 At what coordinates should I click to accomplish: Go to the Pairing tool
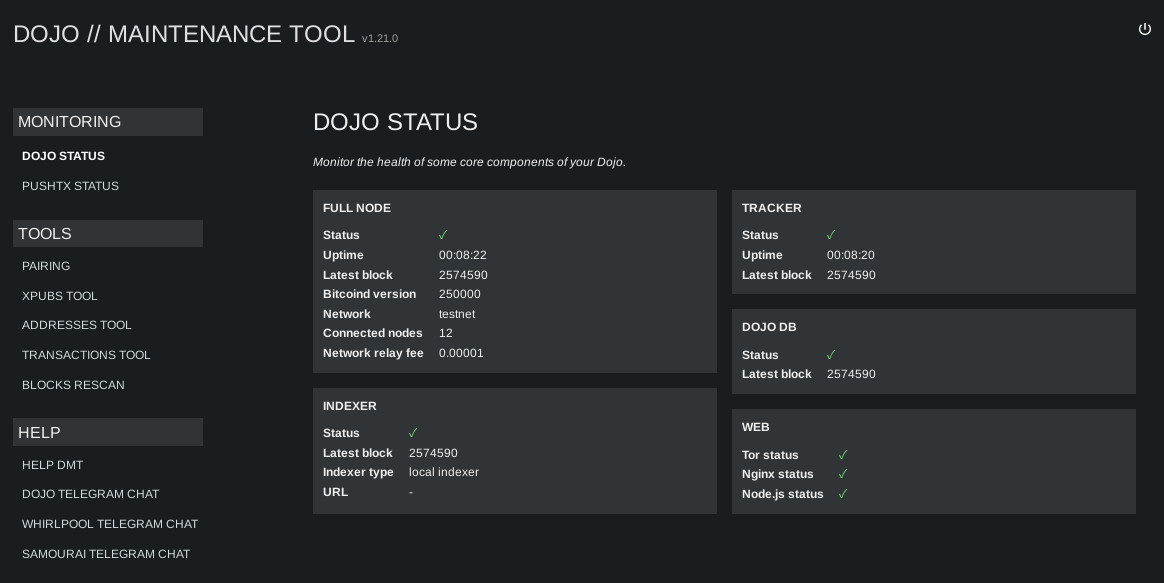point(46,266)
